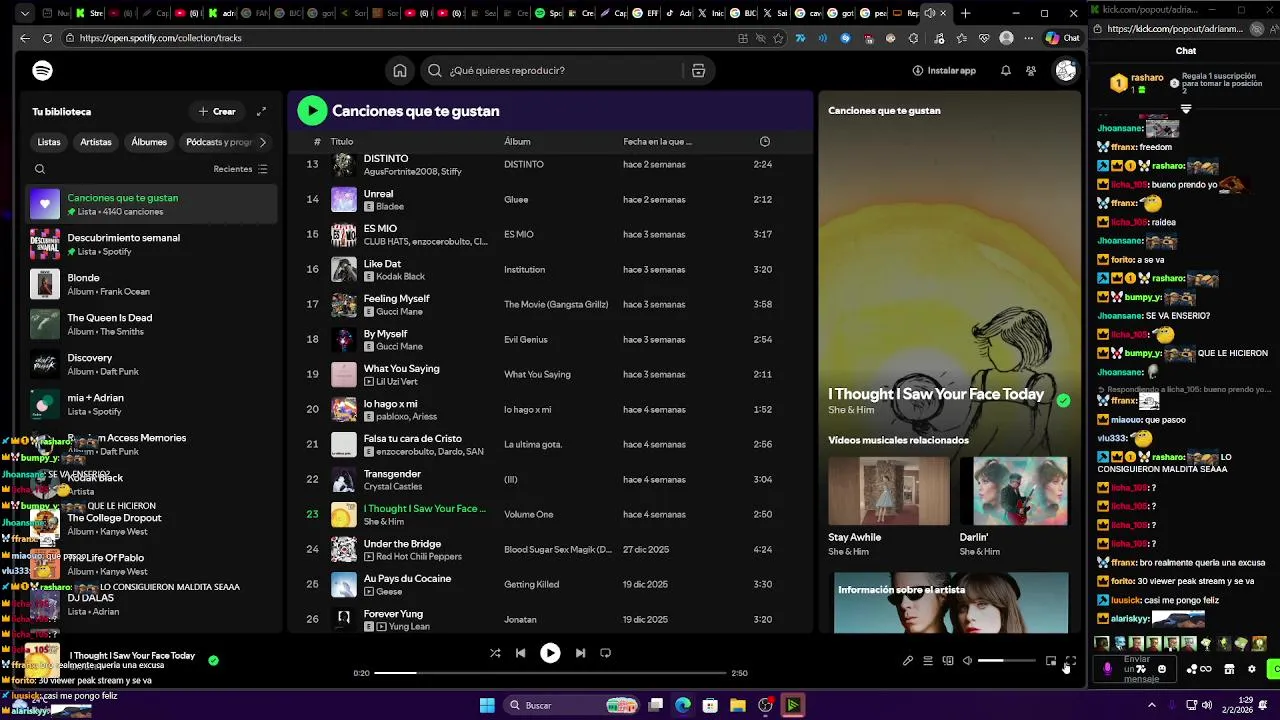The width and height of the screenshot is (1280, 720).
Task: Click the library search magnifier icon
Action: click(40, 169)
